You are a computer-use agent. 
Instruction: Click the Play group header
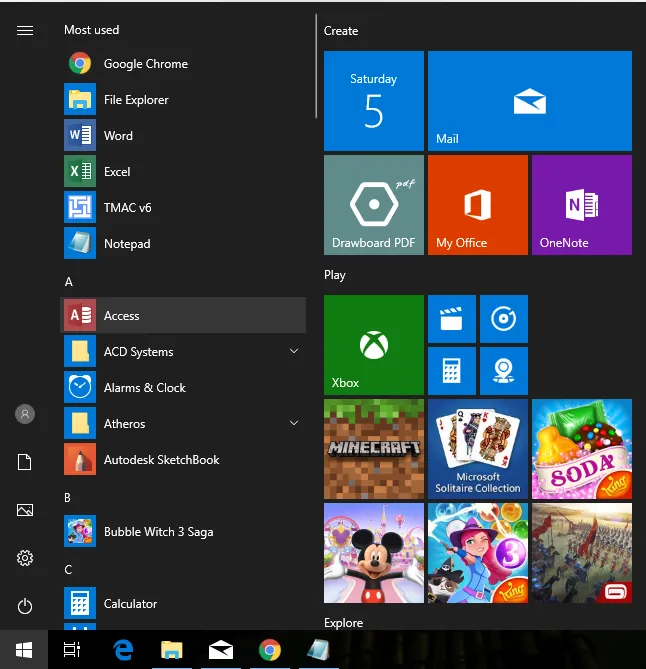pyautogui.click(x=335, y=275)
